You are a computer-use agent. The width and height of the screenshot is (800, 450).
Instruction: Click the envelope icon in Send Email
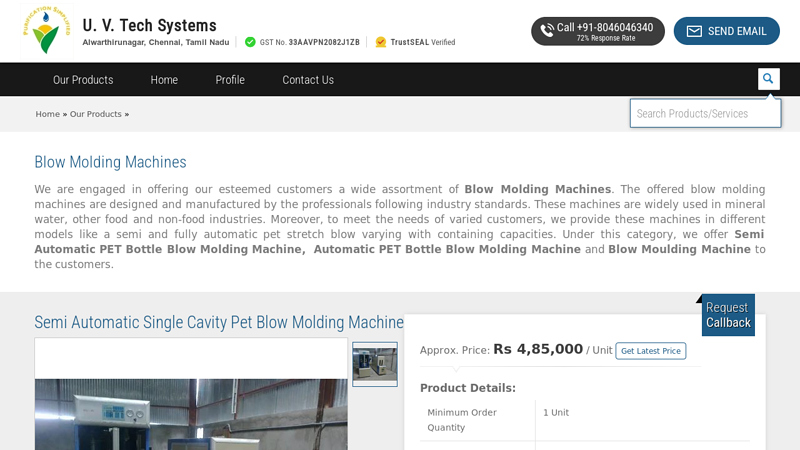(694, 31)
